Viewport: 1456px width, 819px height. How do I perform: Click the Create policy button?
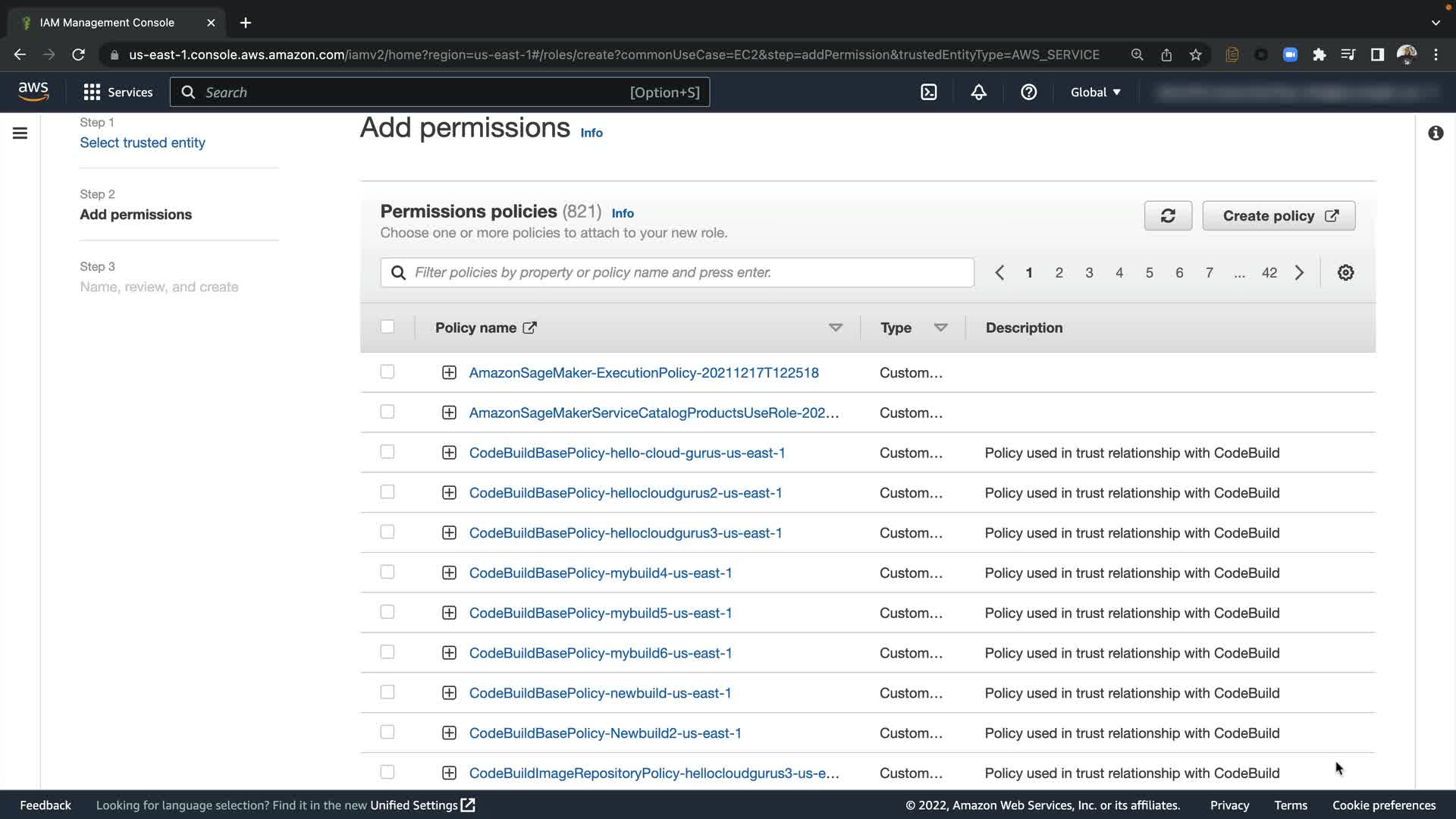click(1279, 216)
